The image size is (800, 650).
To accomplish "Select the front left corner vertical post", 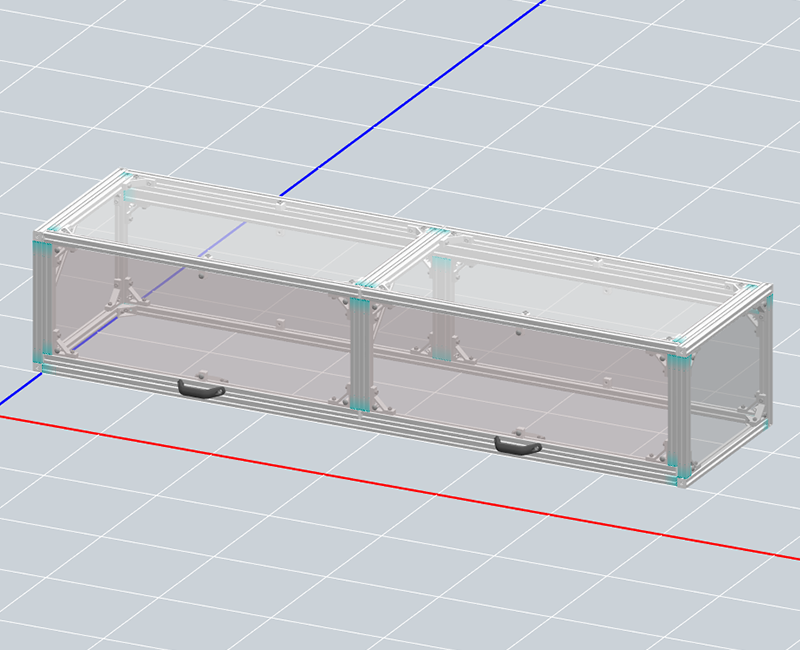I will point(42,305).
